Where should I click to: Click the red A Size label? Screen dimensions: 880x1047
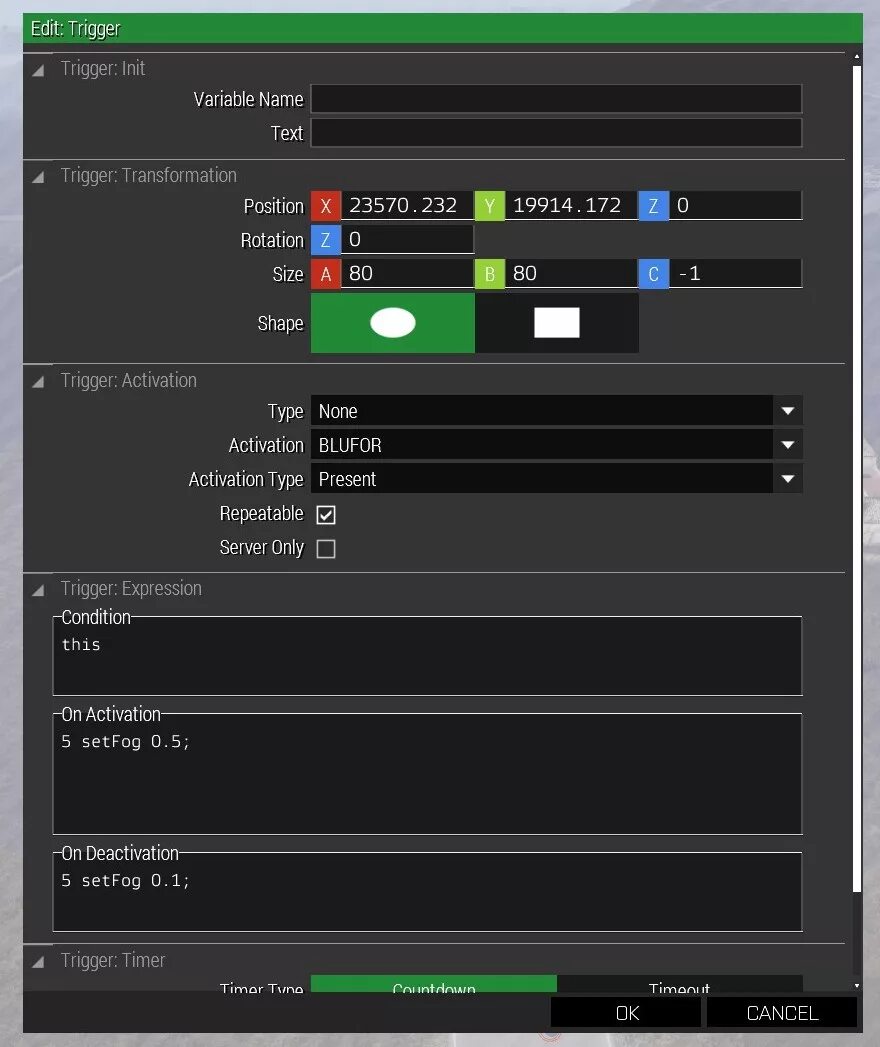pos(326,274)
